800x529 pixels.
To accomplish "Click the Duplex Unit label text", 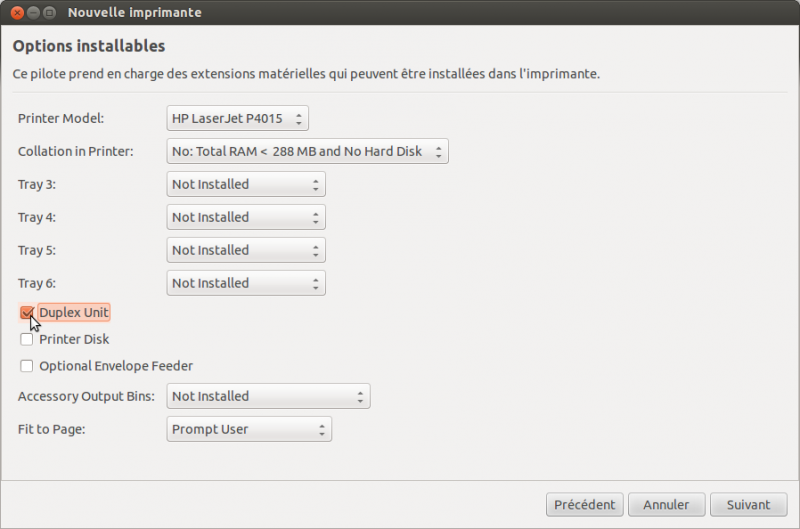I will (74, 312).
